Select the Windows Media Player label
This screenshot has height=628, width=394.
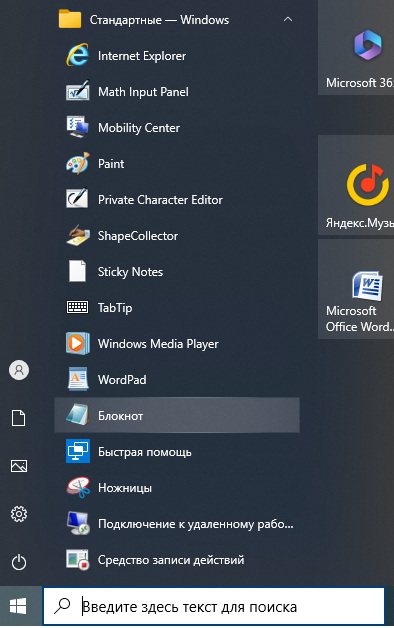coord(158,344)
